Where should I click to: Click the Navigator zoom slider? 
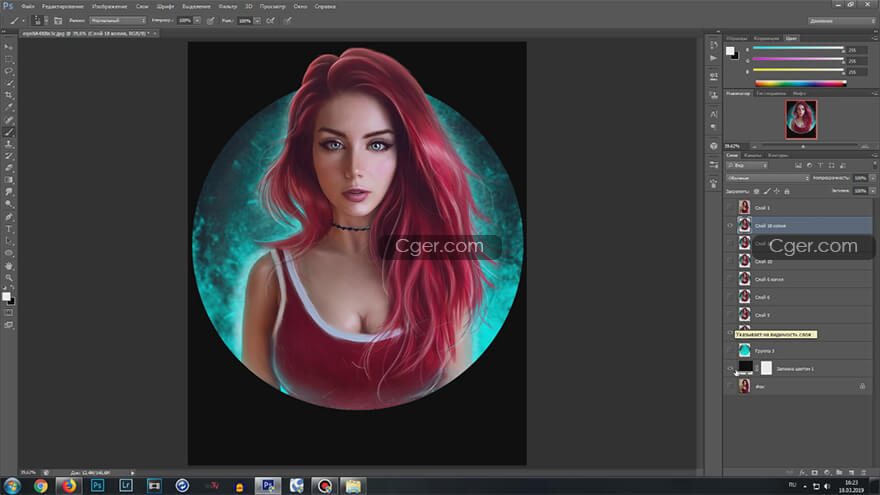[803, 146]
